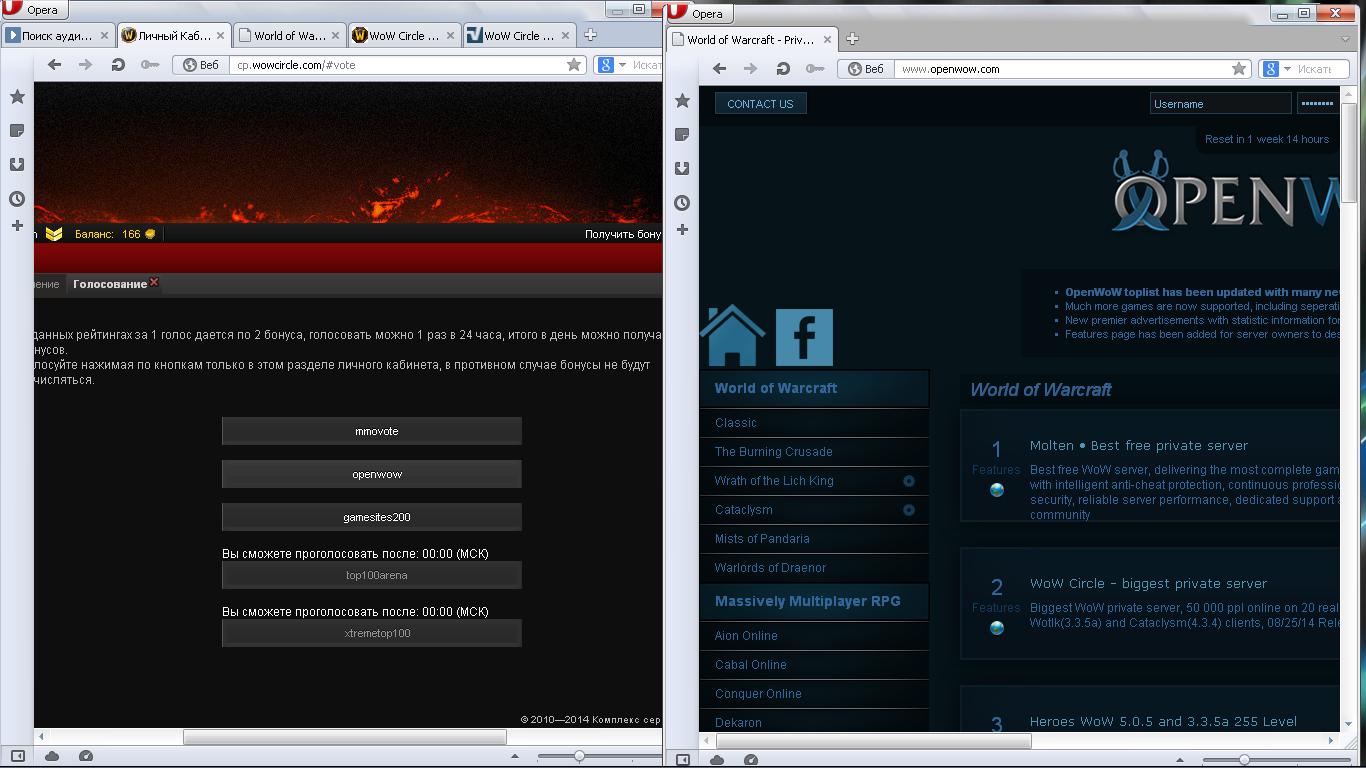Open History panel in left Opera sidebar

coord(17,199)
